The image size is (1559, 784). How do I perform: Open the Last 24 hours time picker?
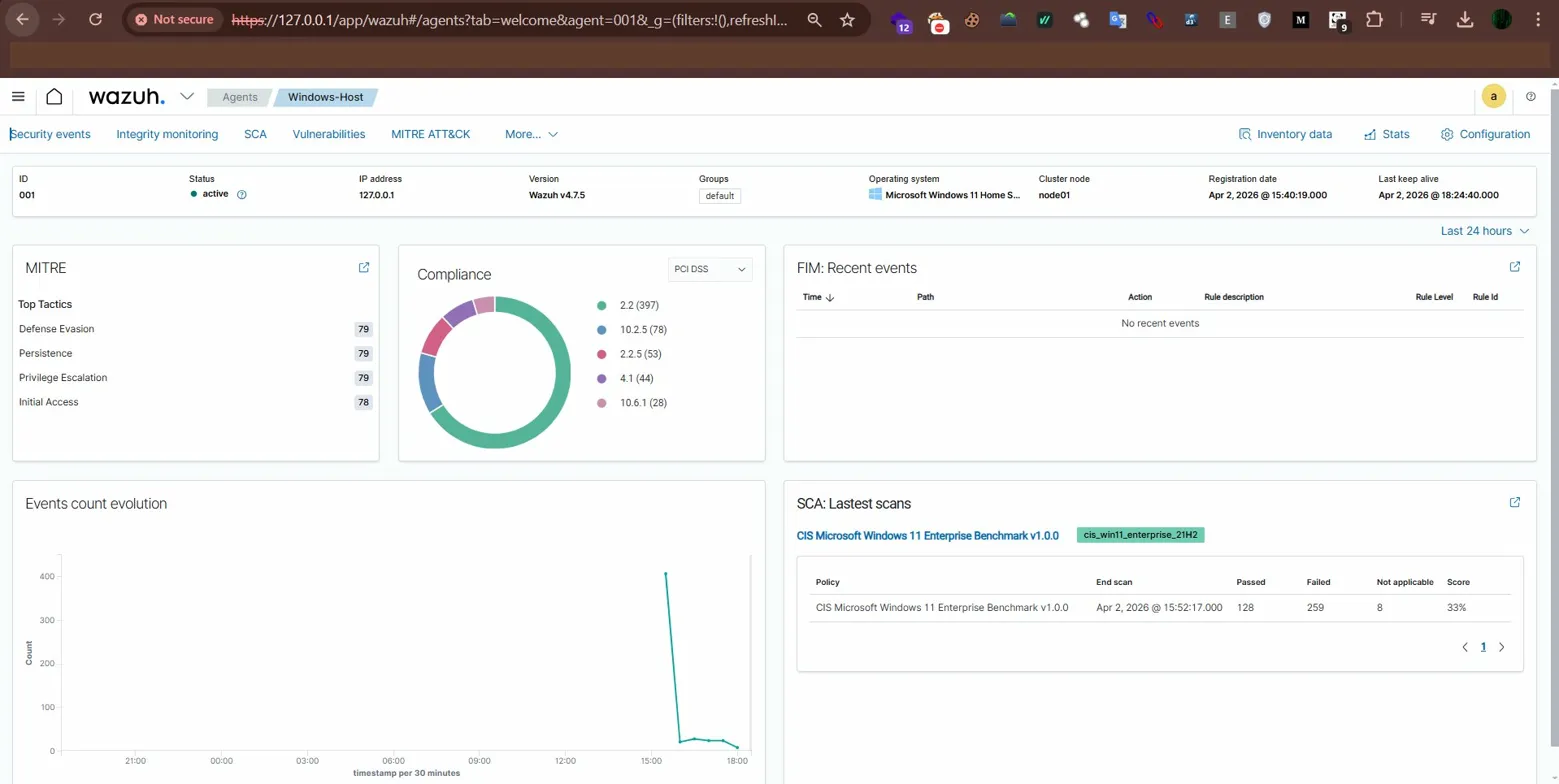[1483, 230]
